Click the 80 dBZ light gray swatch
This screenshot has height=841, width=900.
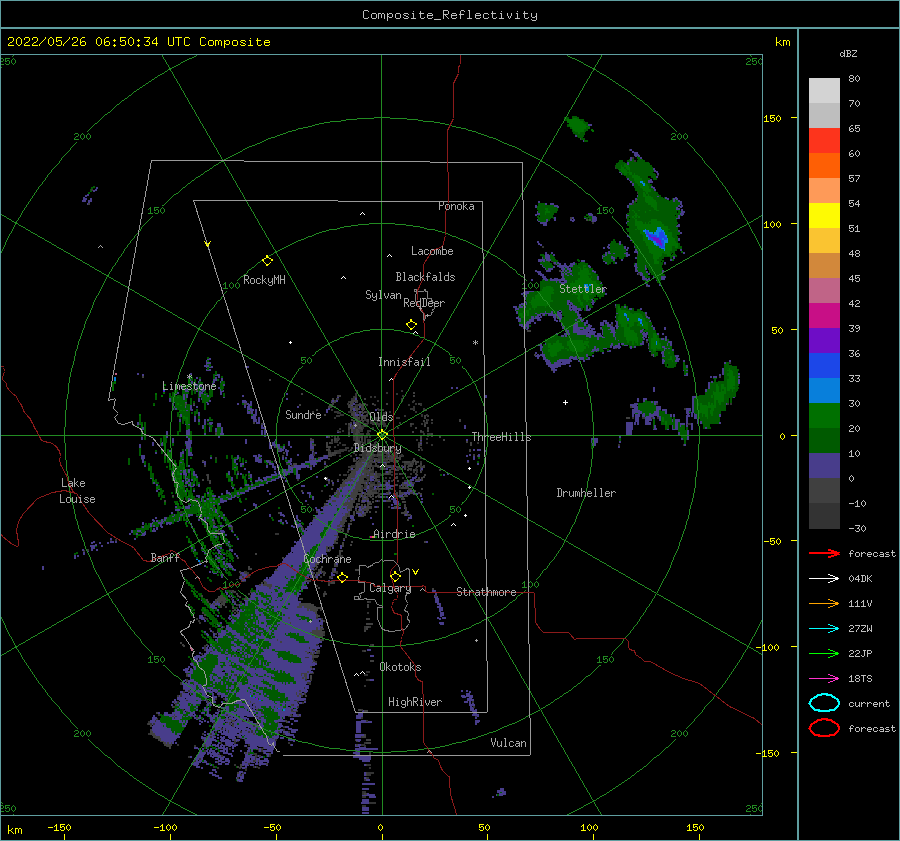click(824, 90)
